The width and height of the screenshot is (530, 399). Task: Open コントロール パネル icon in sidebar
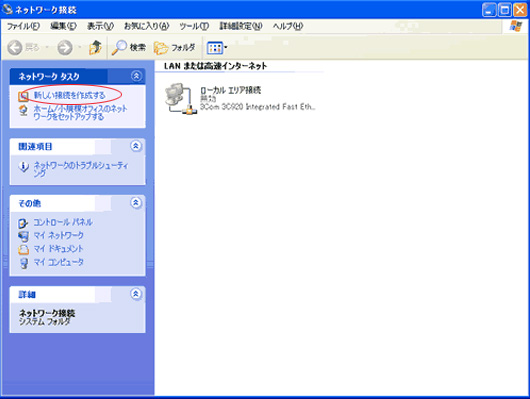(23, 223)
